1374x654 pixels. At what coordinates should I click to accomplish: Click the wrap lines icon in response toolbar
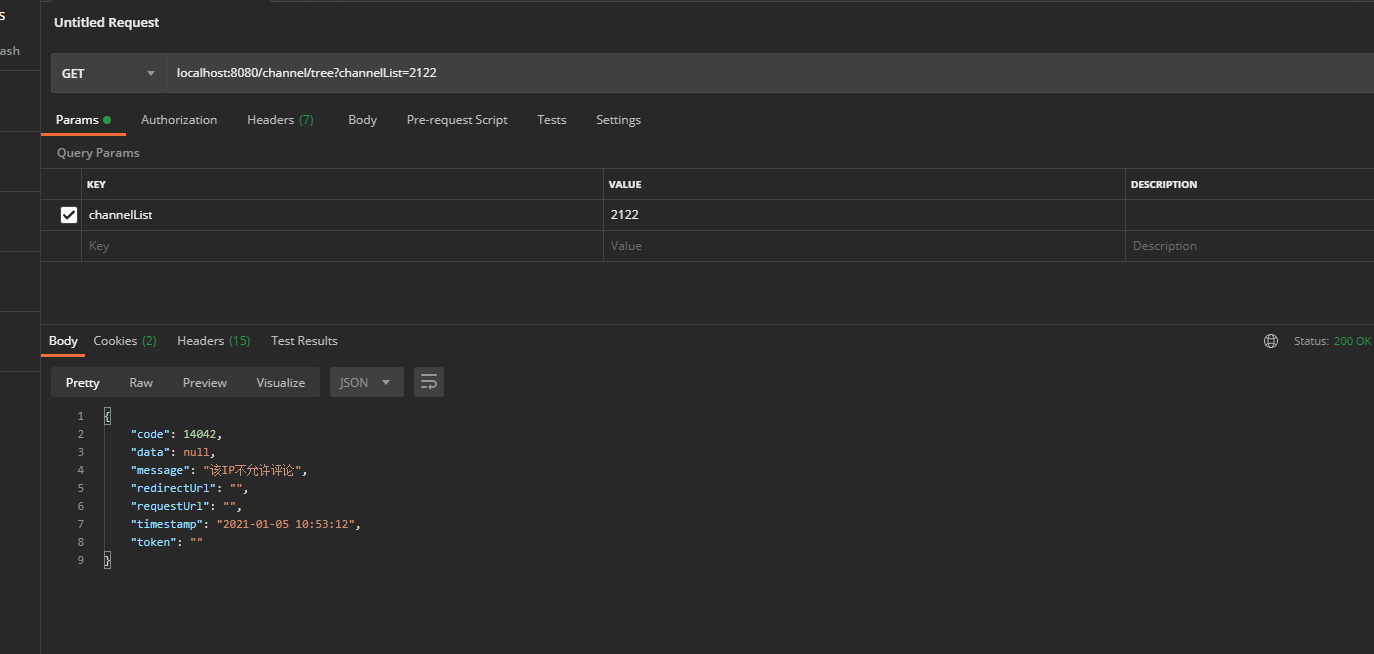point(429,382)
